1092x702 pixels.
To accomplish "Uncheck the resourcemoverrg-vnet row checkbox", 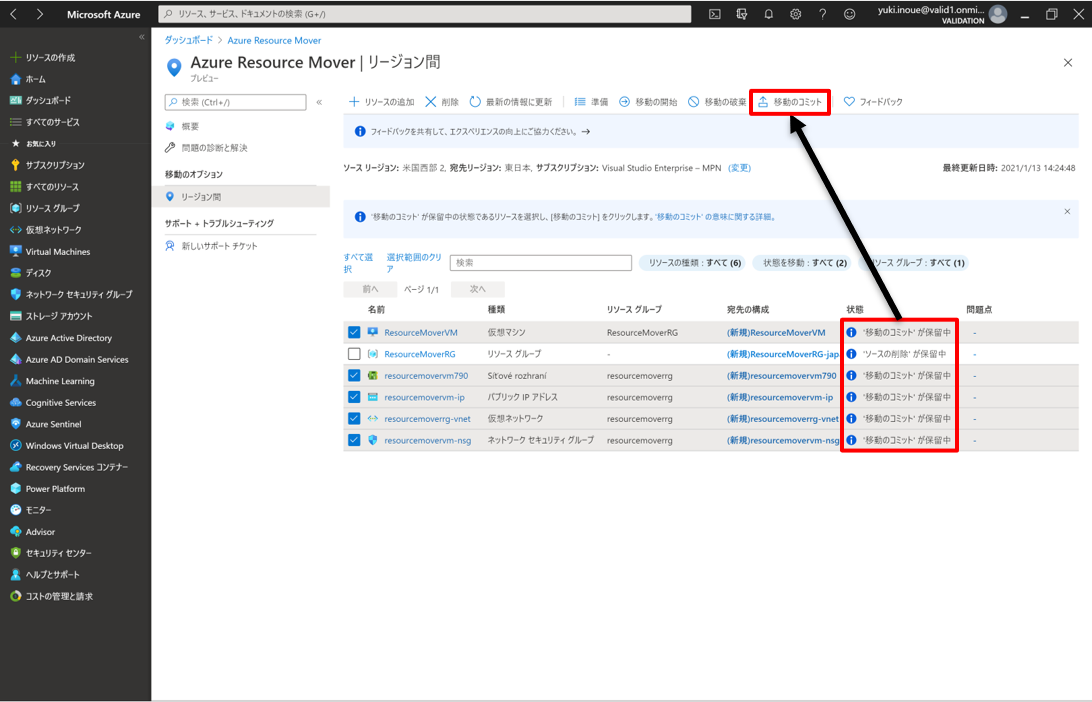I will tap(354, 419).
